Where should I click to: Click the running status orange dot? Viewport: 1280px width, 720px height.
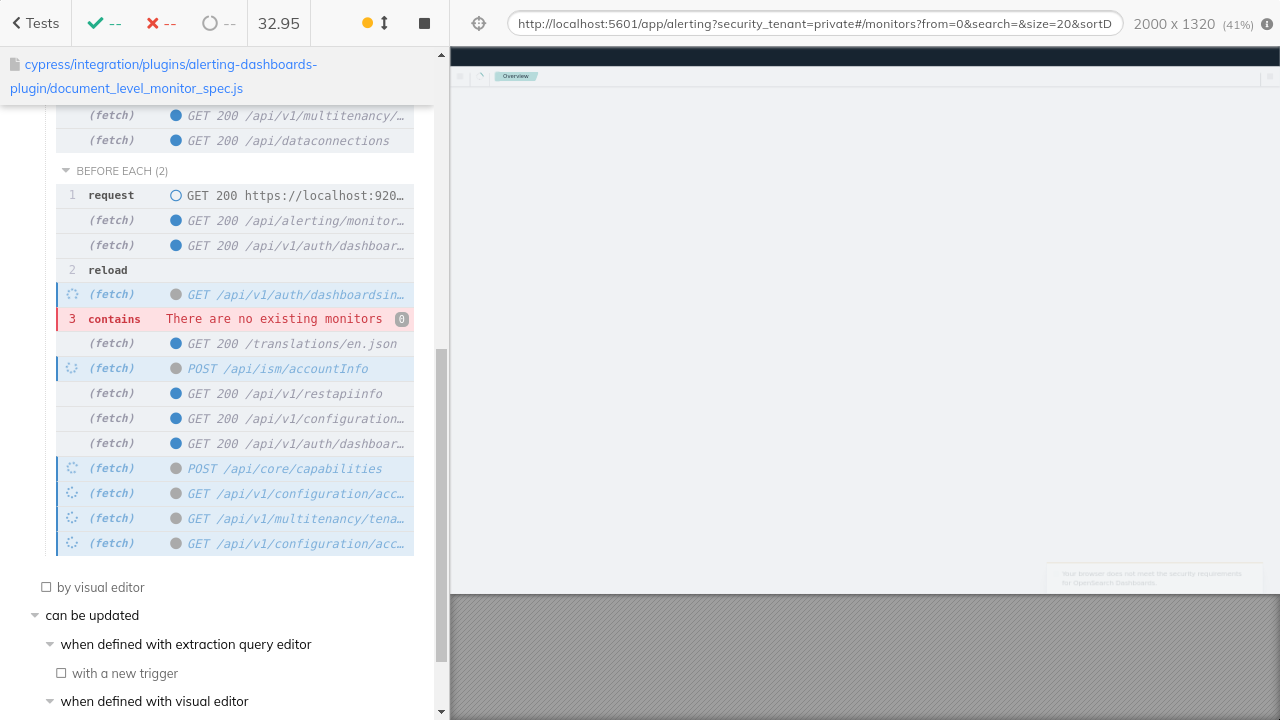pos(367,23)
